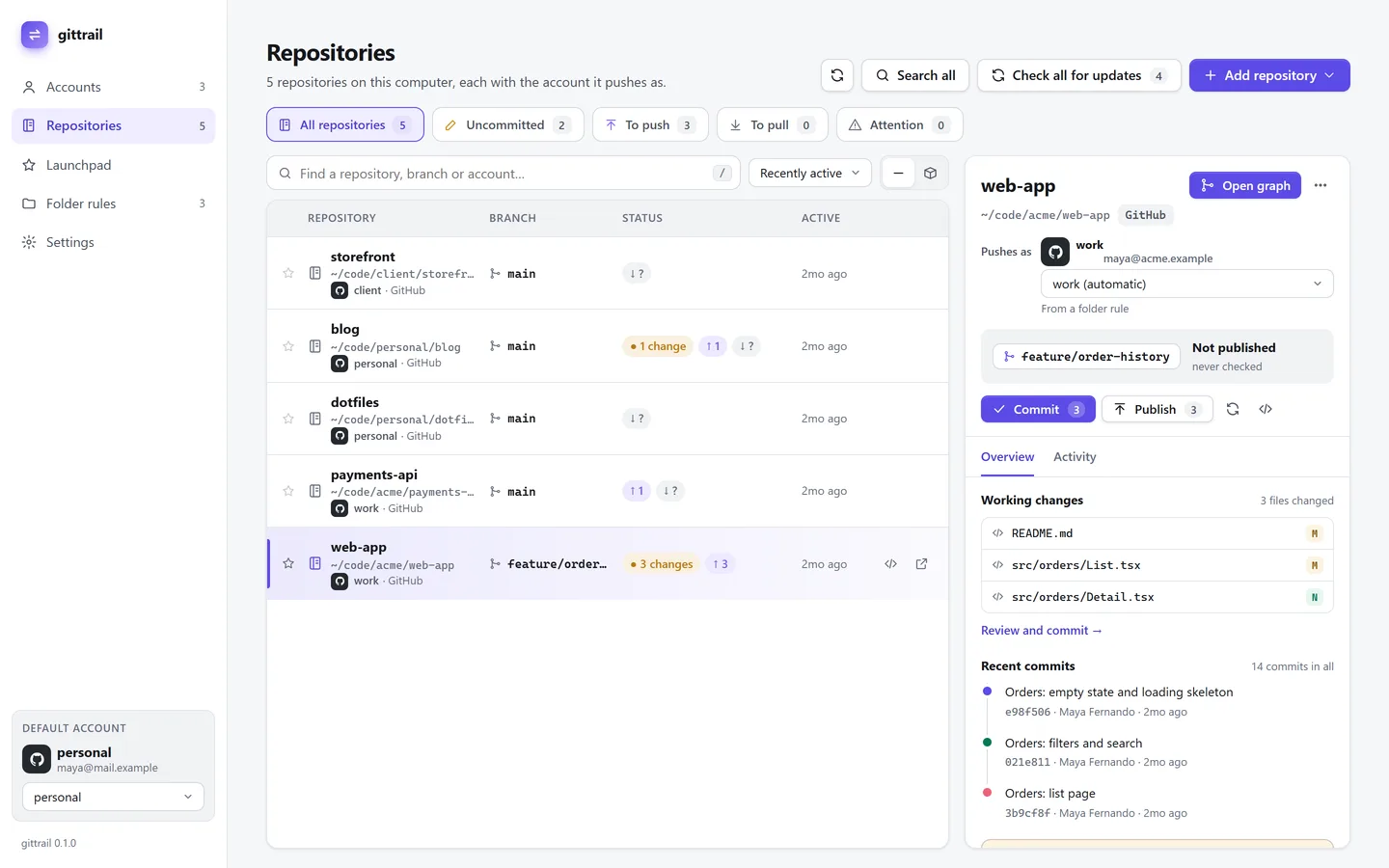This screenshot has width=1389, height=868.
Task: Click the refresh icon next to Publish
Action: coord(1233,409)
